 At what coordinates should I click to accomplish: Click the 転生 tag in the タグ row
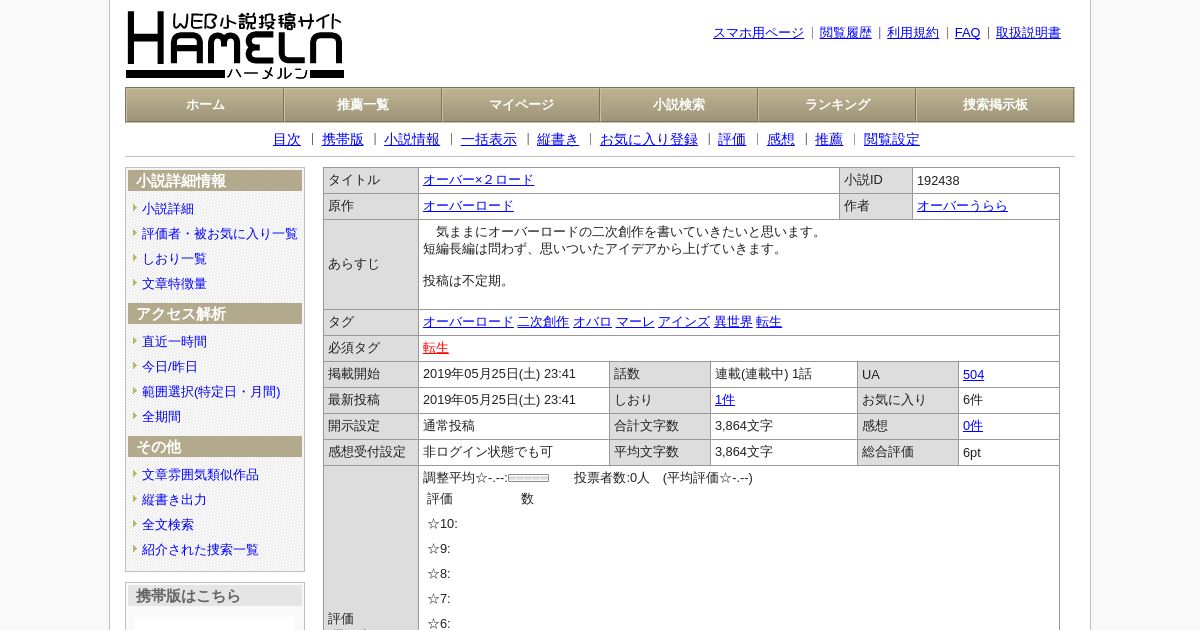[769, 322]
